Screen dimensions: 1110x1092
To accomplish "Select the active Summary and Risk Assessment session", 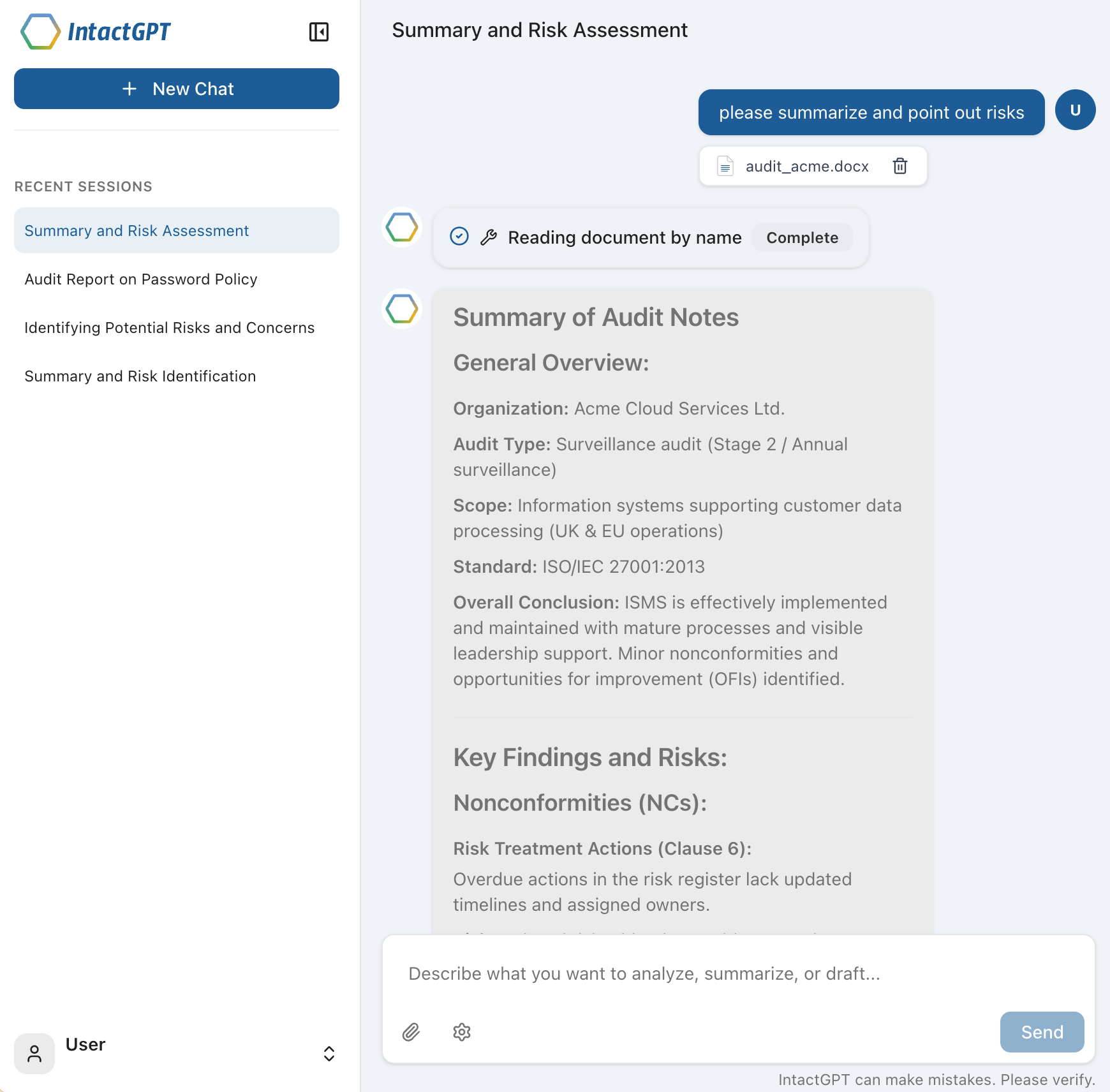I will (137, 230).
